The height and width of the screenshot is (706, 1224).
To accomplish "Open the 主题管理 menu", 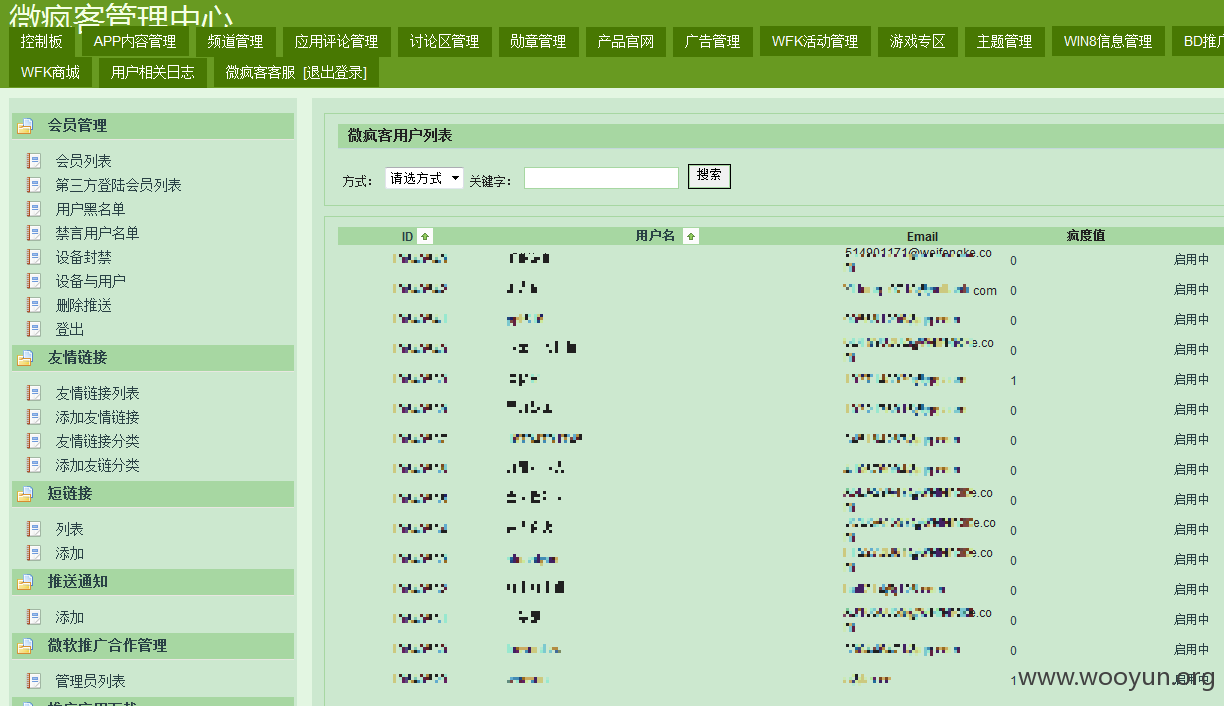I will [x=1005, y=41].
